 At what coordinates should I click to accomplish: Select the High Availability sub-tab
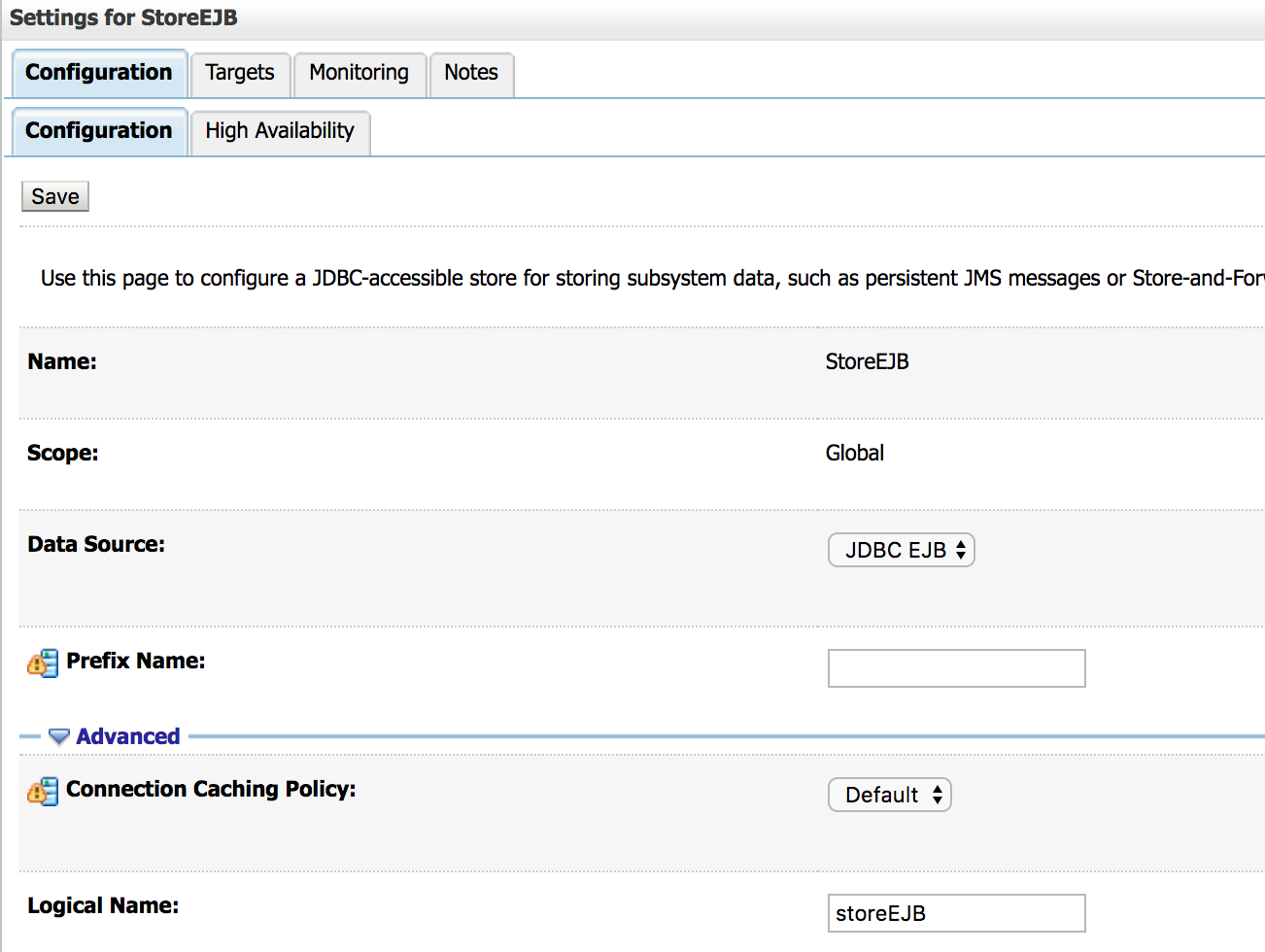[x=280, y=132]
